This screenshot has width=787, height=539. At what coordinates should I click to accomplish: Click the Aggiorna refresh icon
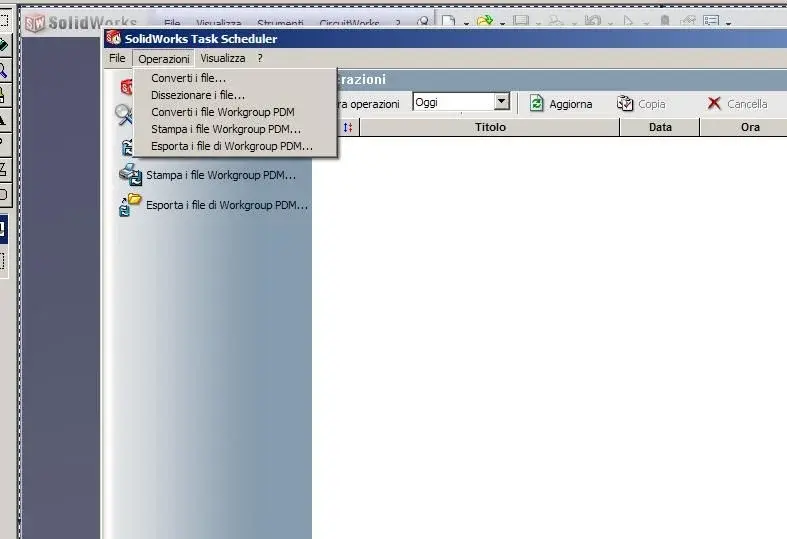click(537, 103)
